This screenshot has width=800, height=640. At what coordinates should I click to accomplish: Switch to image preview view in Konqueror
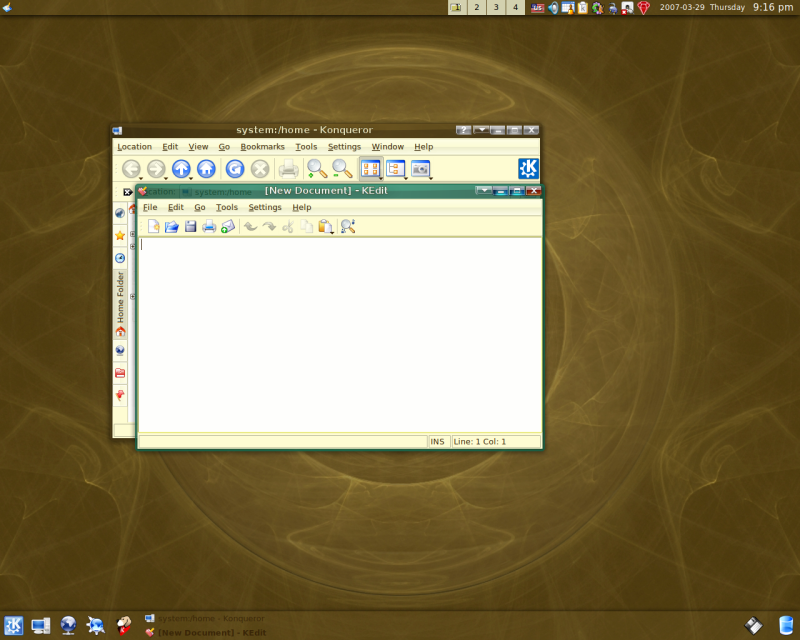pyautogui.click(x=420, y=168)
